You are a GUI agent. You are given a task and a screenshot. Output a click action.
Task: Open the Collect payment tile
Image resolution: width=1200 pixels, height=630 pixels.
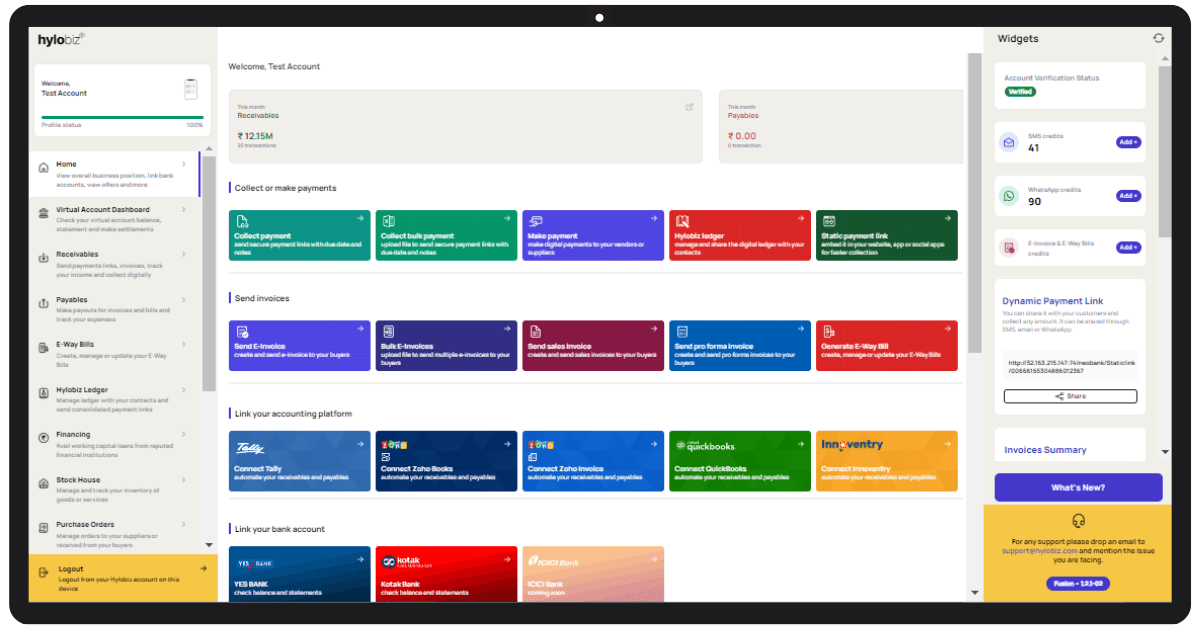pos(299,236)
